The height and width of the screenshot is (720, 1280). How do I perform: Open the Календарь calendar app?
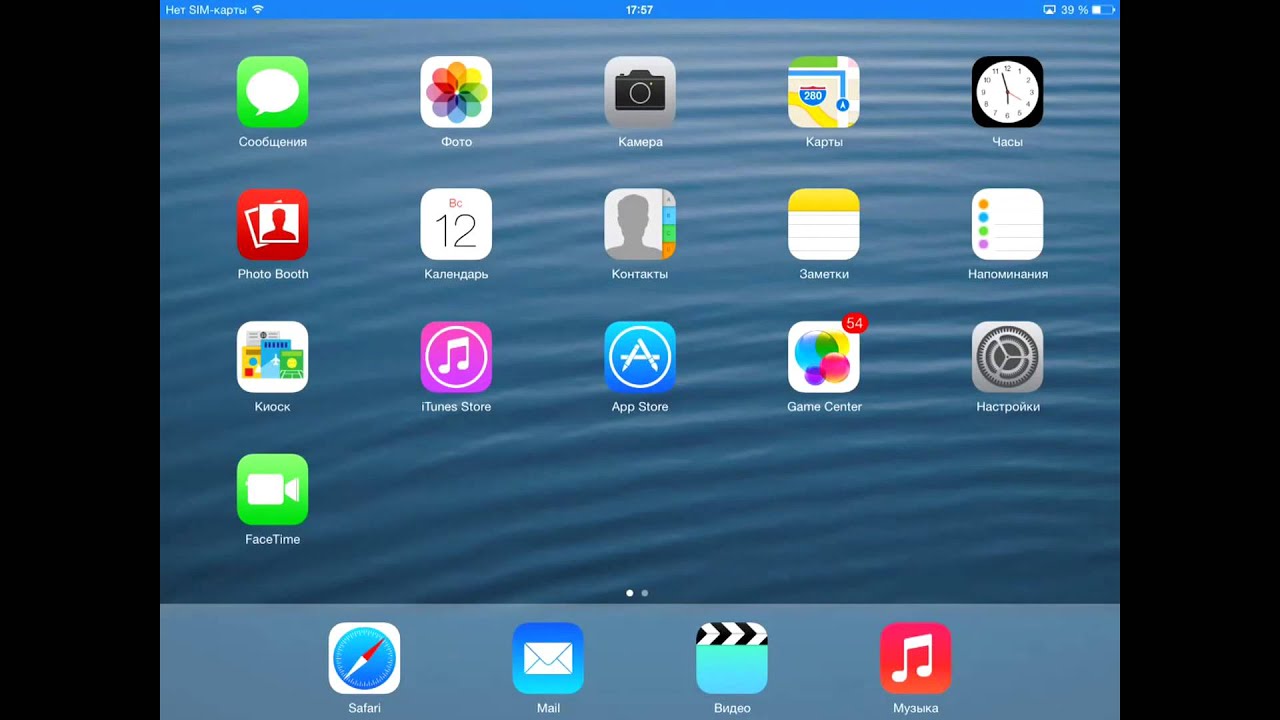tap(456, 224)
